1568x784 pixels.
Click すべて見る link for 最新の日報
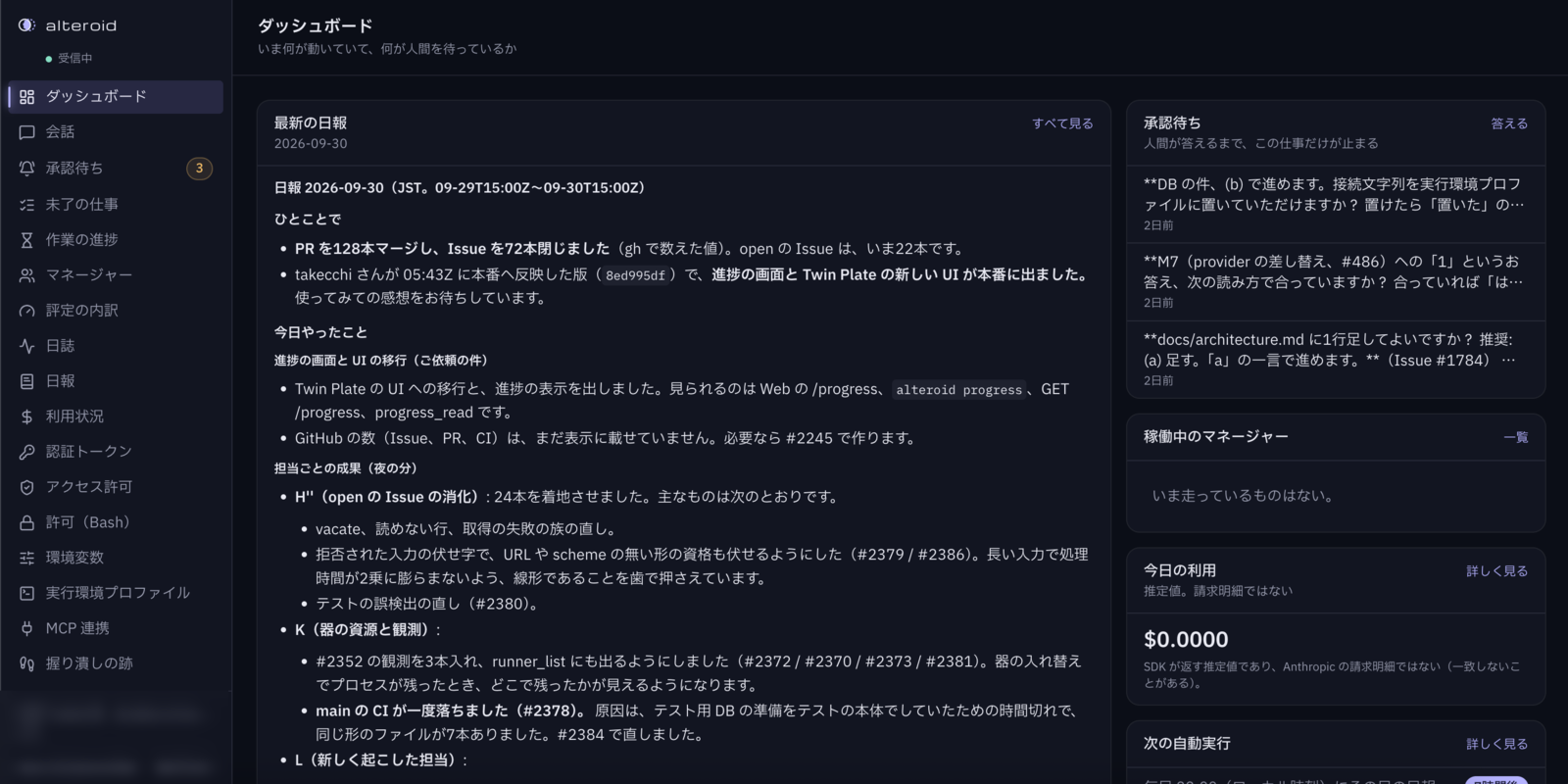[1062, 123]
